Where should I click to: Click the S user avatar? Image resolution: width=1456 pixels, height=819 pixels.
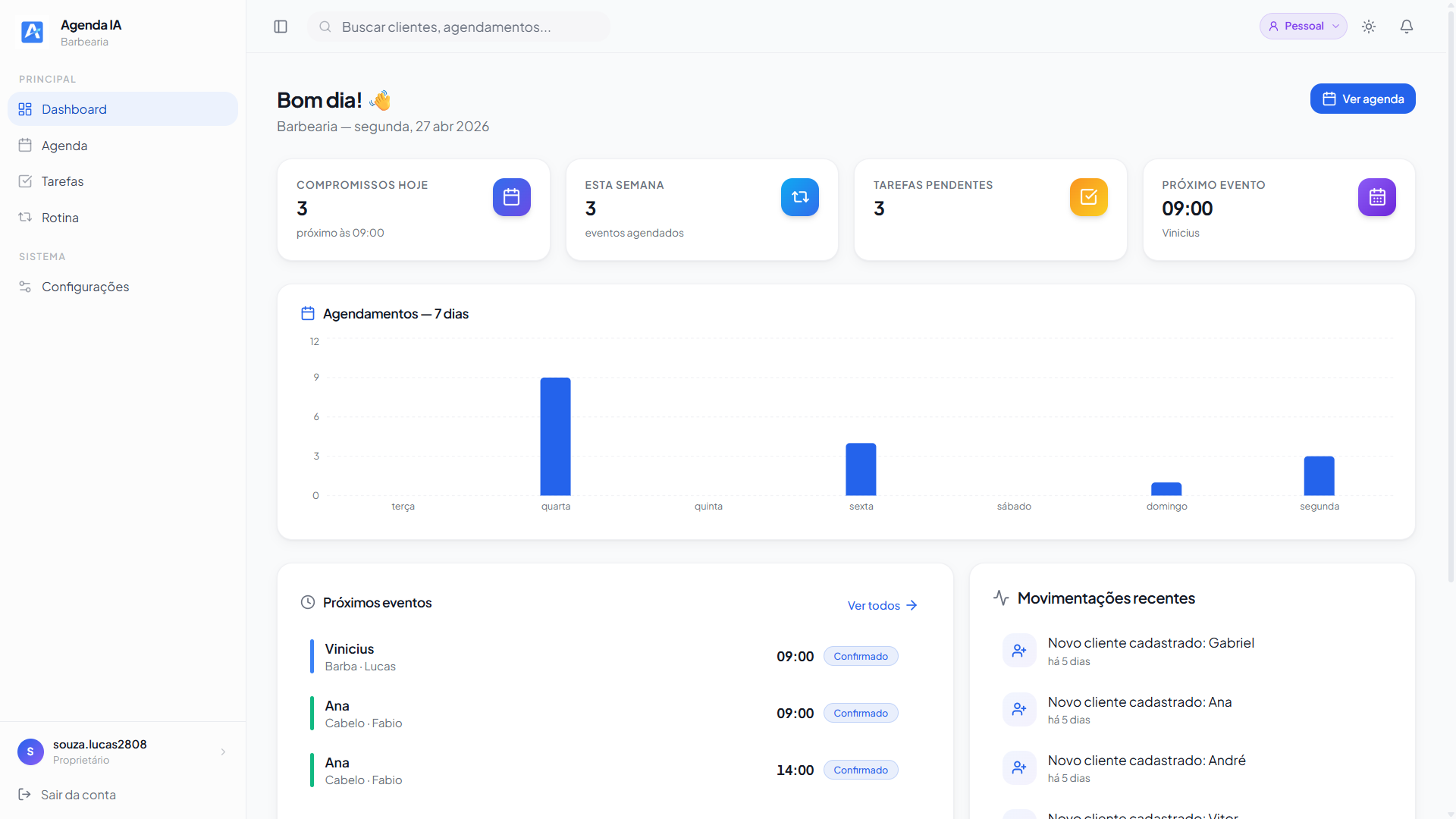30,752
